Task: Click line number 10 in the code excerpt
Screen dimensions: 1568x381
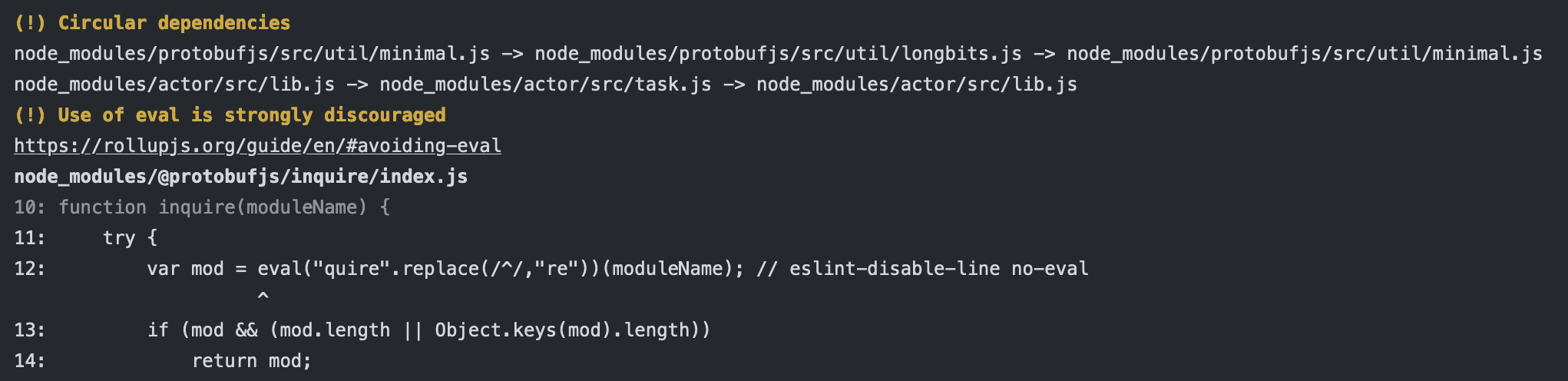Action: pyautogui.click(x=29, y=207)
